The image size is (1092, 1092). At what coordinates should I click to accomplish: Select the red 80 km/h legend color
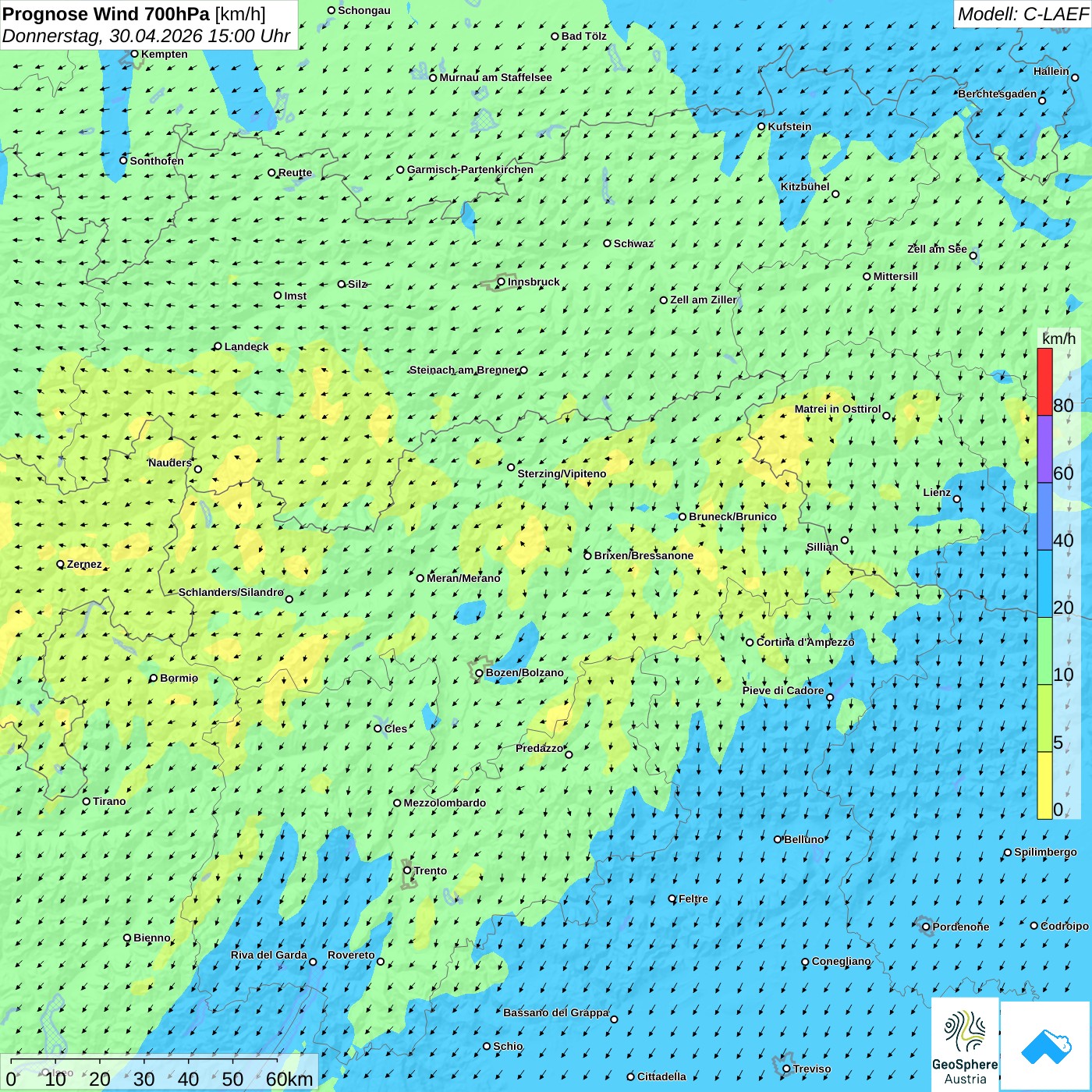click(x=1044, y=381)
